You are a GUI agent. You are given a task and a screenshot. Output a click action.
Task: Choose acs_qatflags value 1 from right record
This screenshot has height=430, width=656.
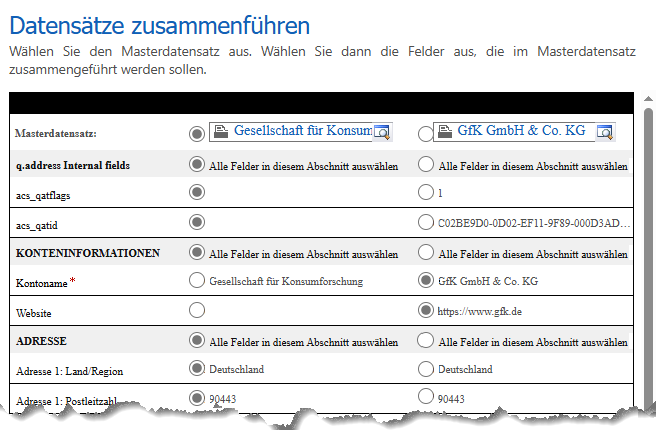tap(425, 193)
